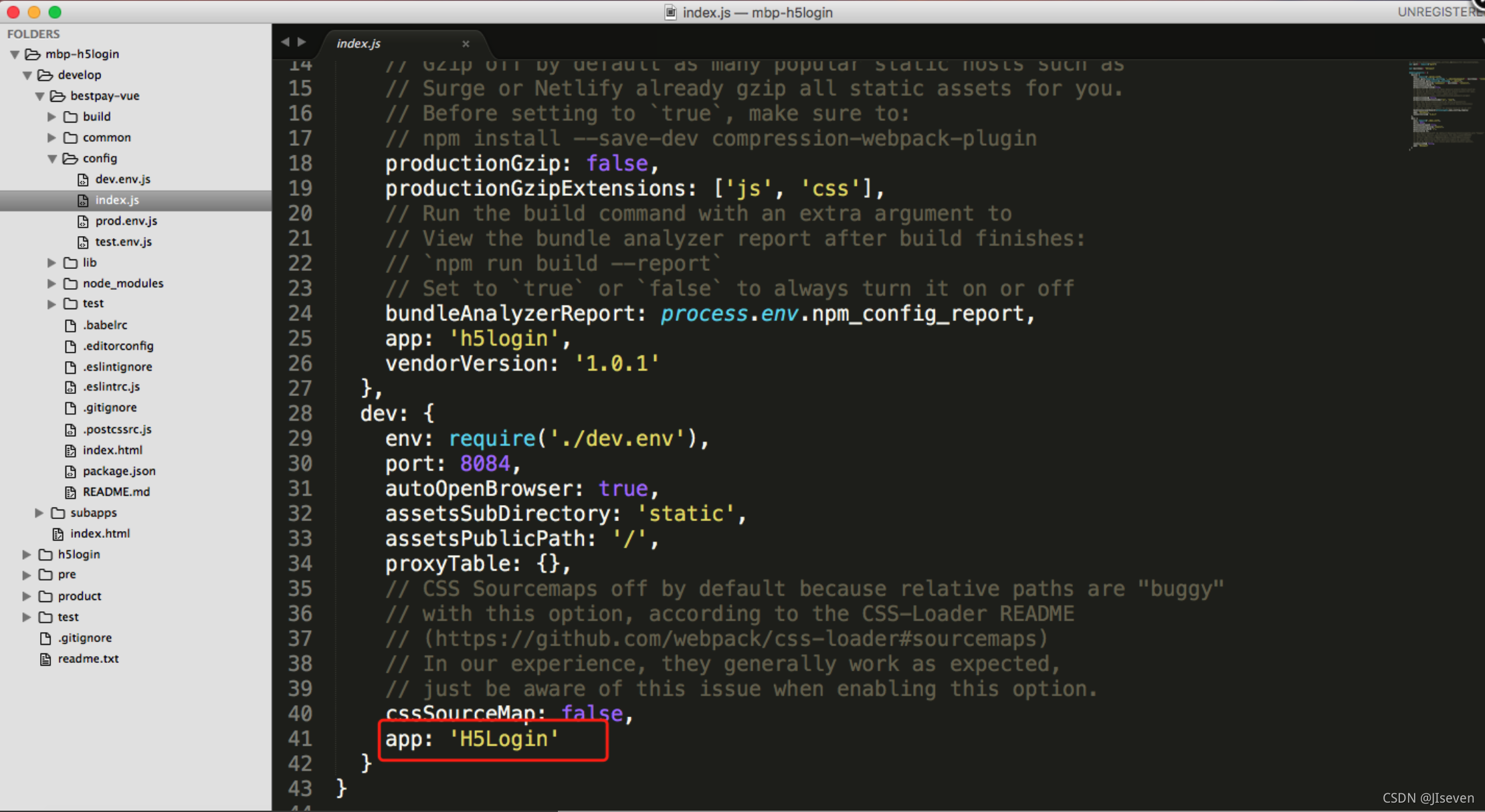The width and height of the screenshot is (1485, 812).
Task: Collapse the config folder
Action: tap(52, 159)
